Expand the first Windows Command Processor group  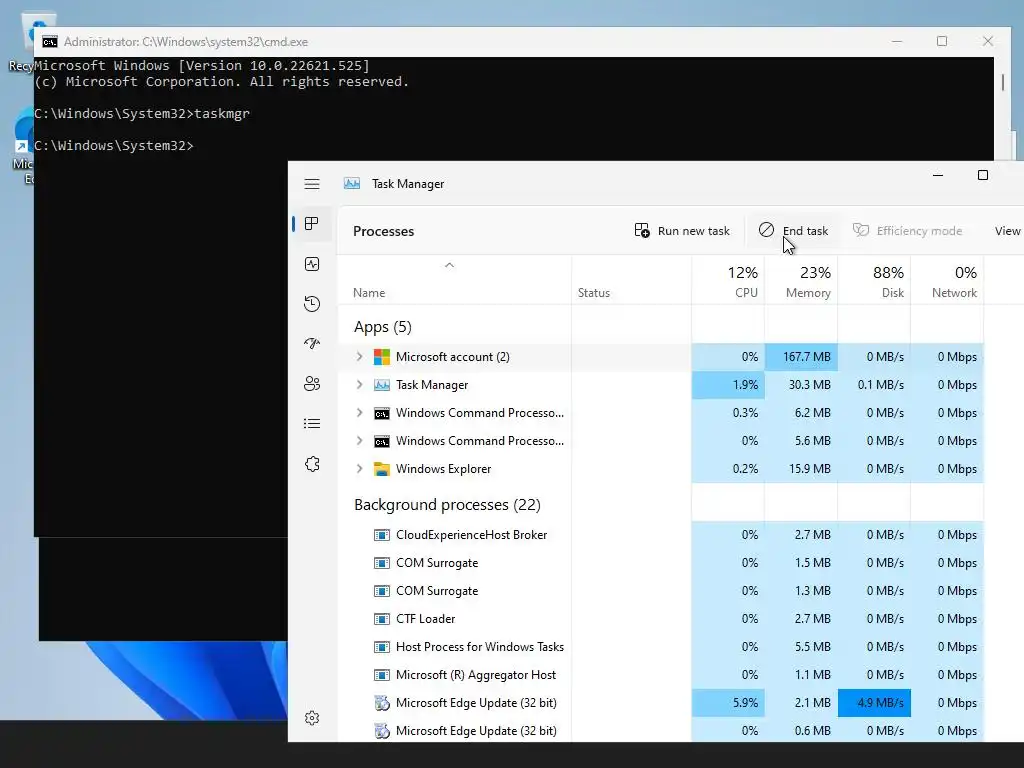click(x=359, y=413)
